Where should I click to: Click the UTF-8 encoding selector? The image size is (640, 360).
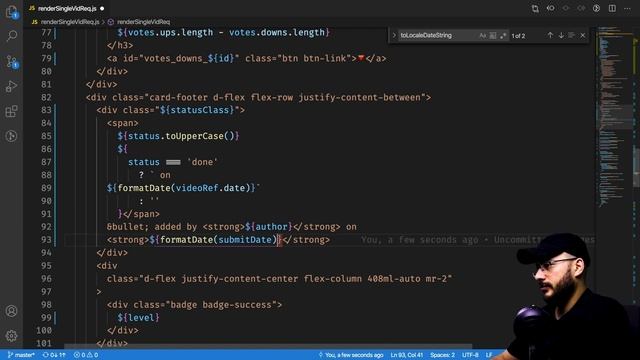click(470, 355)
